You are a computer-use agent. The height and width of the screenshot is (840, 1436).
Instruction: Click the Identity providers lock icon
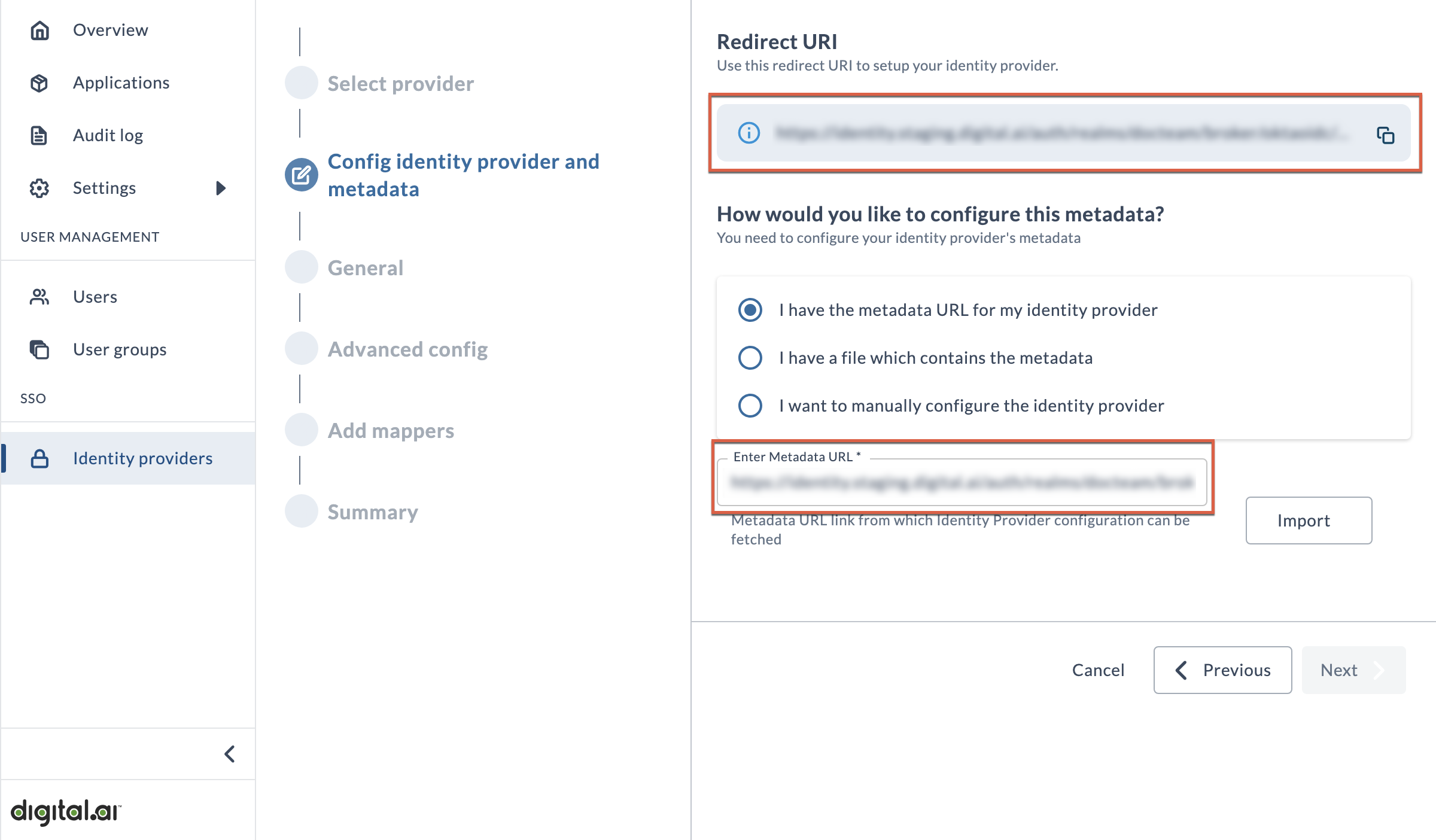39,458
